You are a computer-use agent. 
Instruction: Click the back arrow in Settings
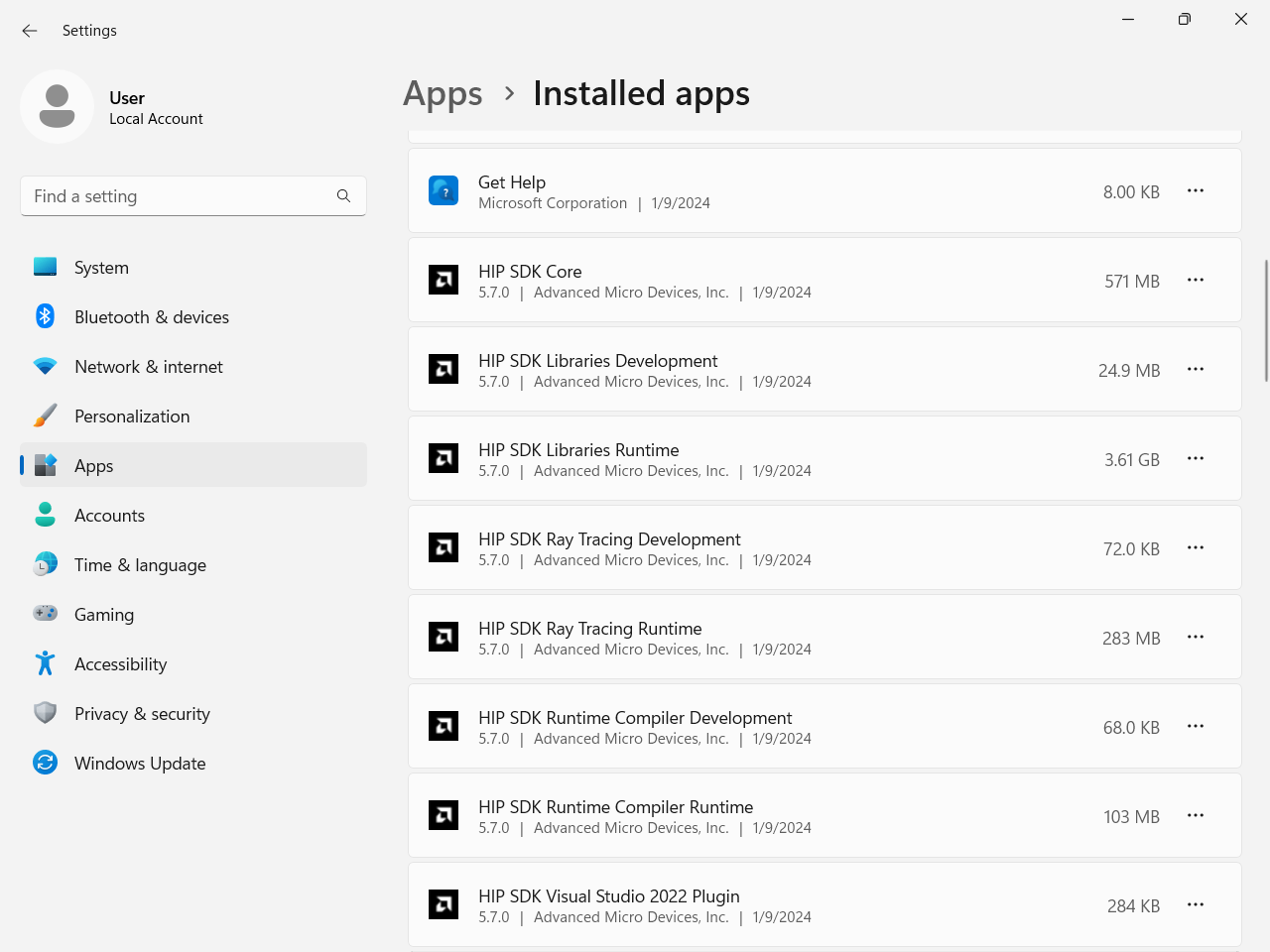(30, 31)
